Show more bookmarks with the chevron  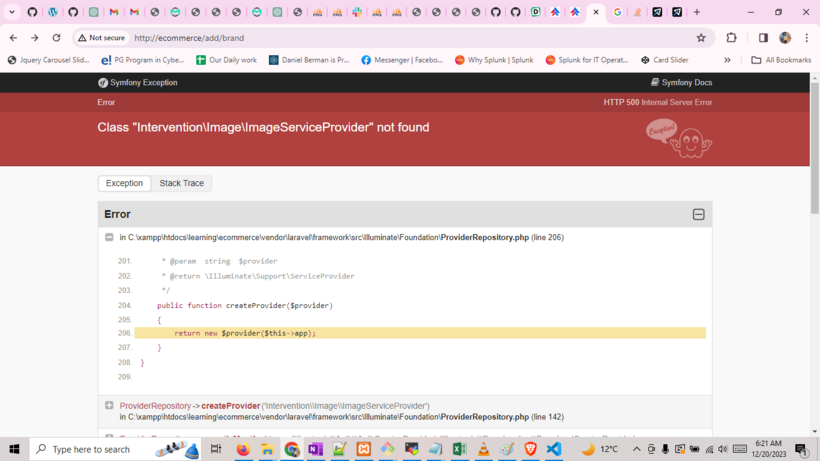[727, 60]
